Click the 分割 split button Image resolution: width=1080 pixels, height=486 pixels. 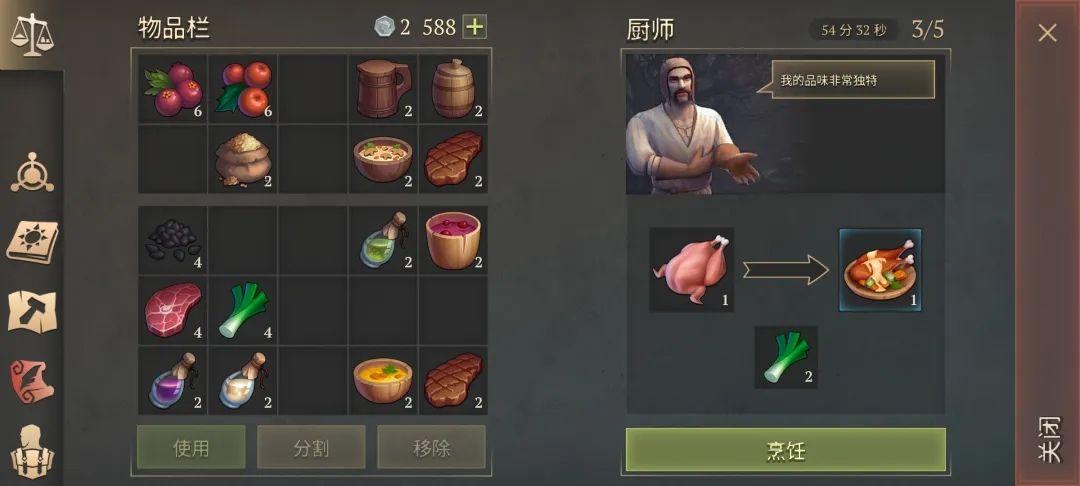point(311,447)
